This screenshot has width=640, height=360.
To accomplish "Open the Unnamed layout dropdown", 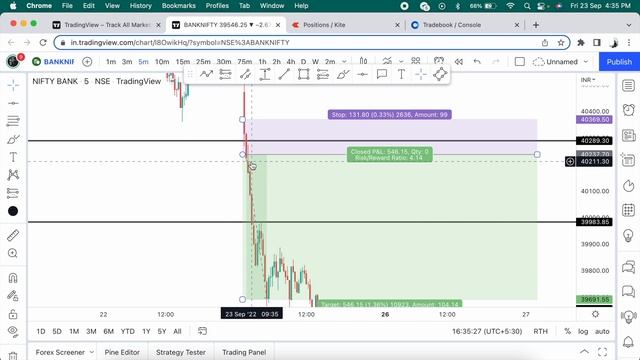I will tap(561, 62).
